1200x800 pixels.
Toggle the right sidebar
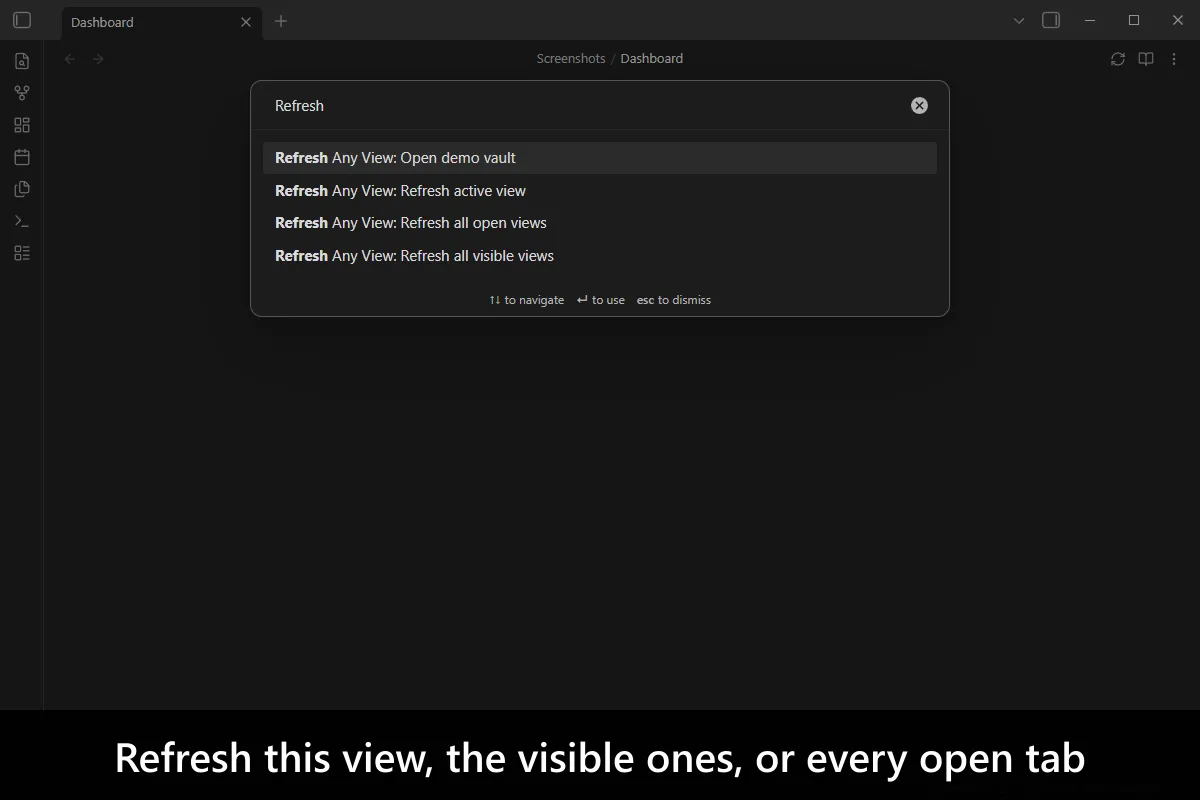[x=1051, y=20]
